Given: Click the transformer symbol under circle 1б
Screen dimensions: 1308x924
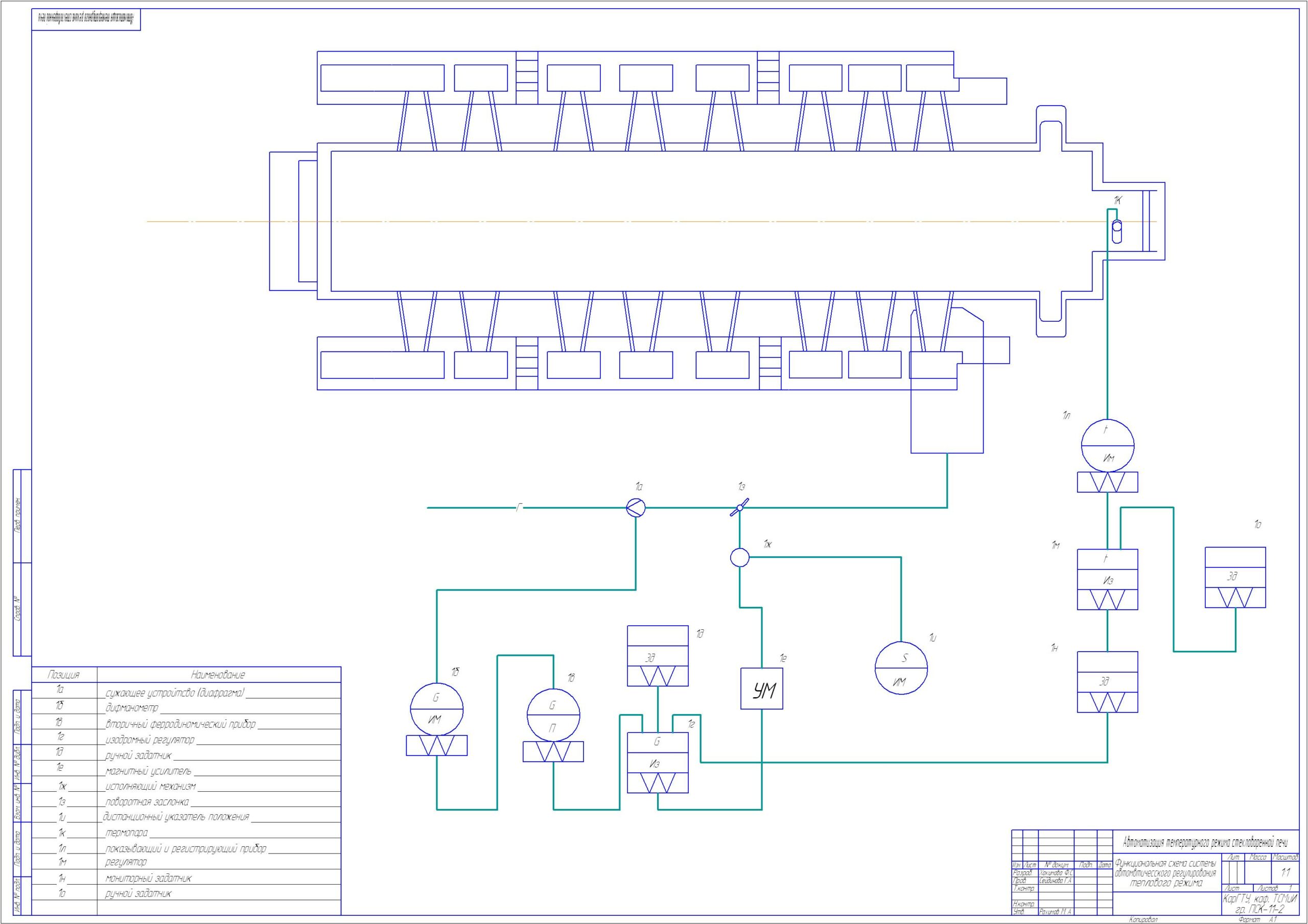Looking at the screenshot, I should [x=436, y=745].
